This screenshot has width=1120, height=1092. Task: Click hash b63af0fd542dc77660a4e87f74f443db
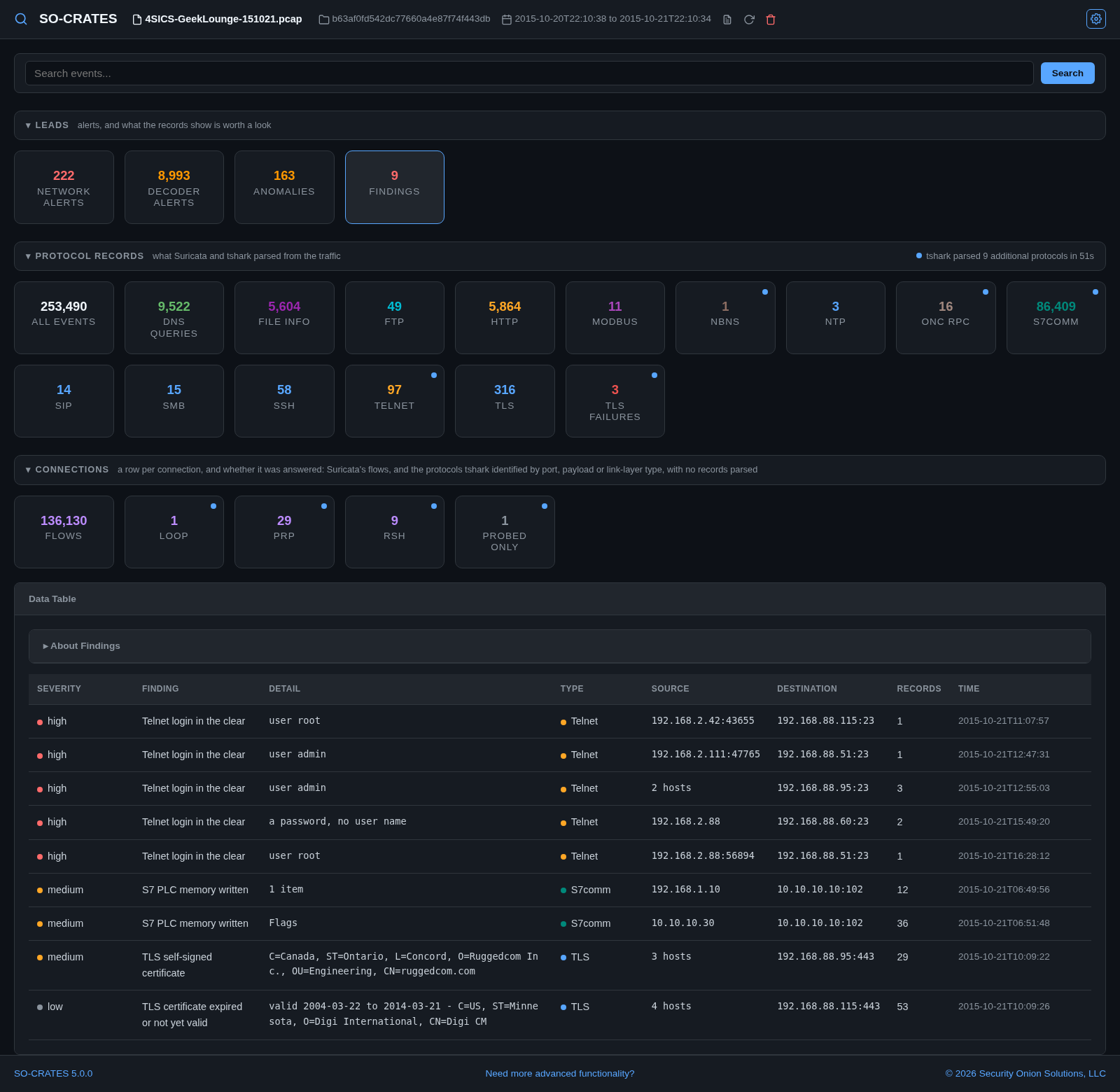coord(411,19)
